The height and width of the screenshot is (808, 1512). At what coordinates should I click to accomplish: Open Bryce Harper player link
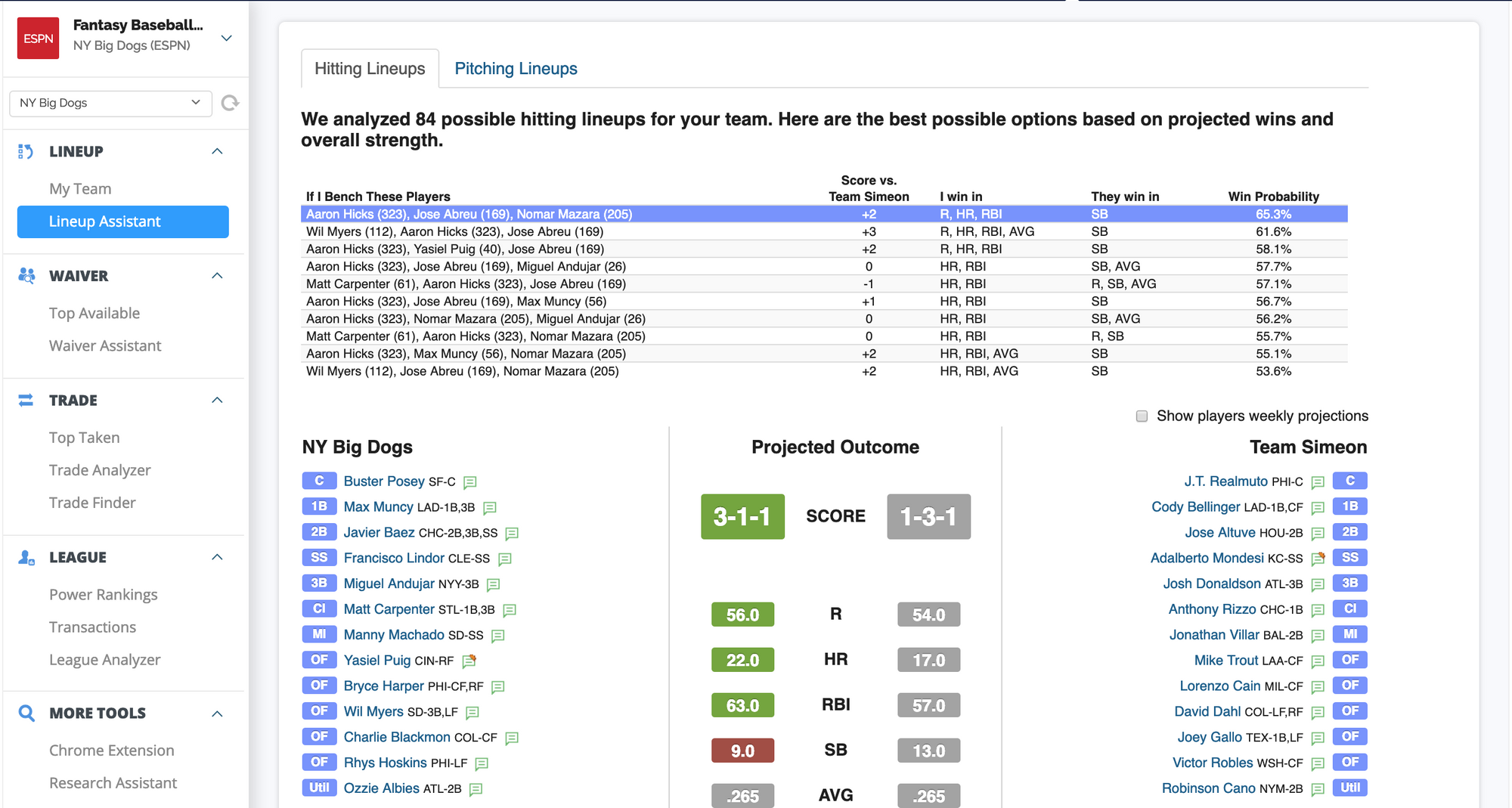[384, 686]
